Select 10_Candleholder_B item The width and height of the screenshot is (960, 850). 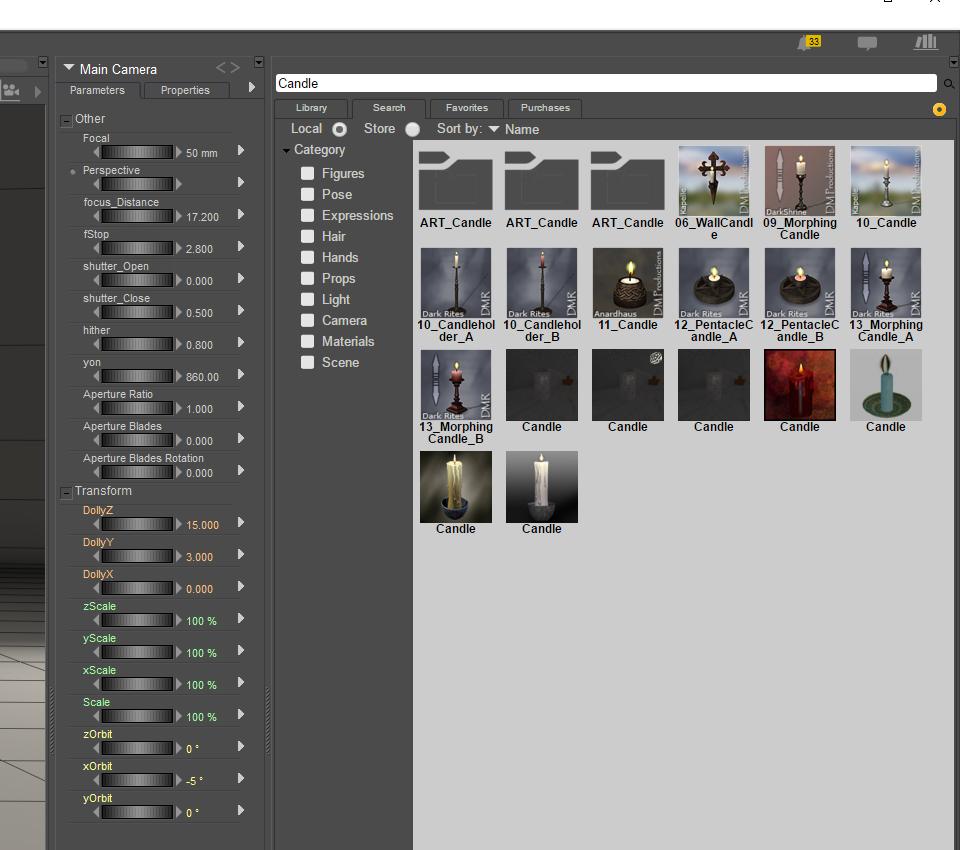pyautogui.click(x=541, y=283)
